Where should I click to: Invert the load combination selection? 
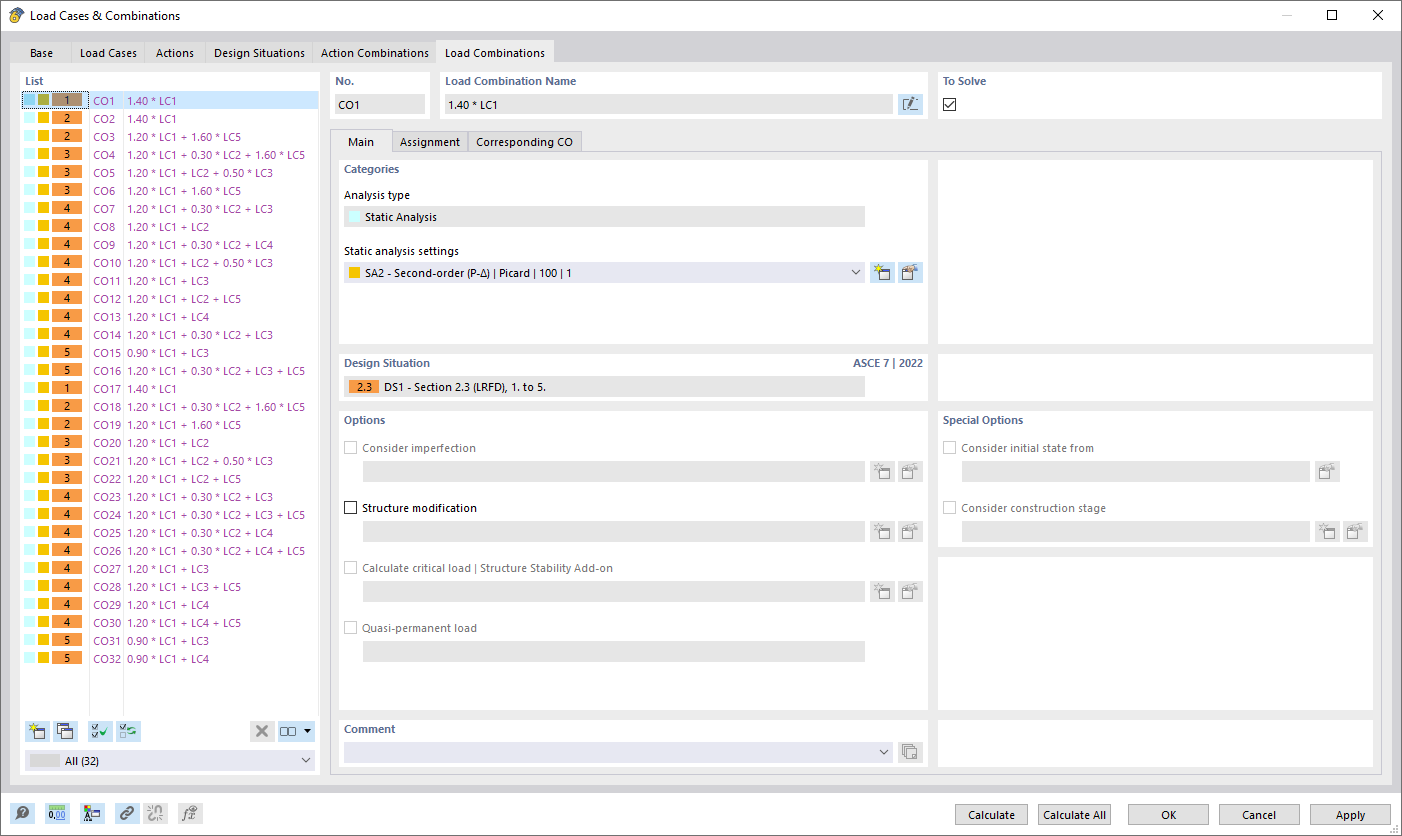[x=128, y=731]
